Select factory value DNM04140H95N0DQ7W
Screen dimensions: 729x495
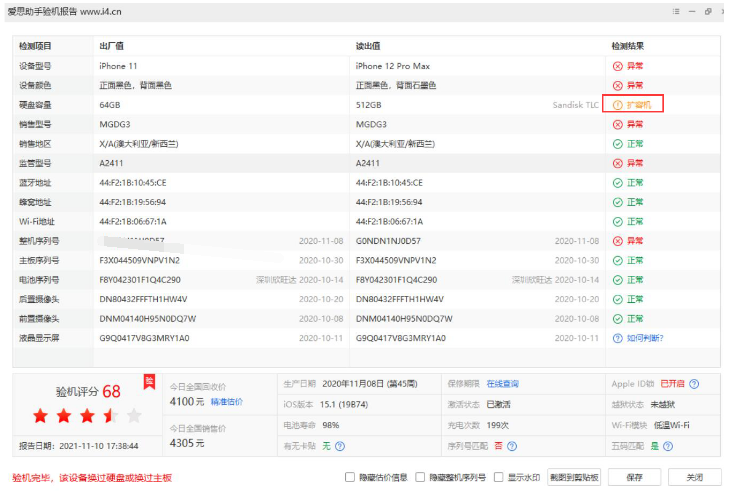tap(147, 319)
